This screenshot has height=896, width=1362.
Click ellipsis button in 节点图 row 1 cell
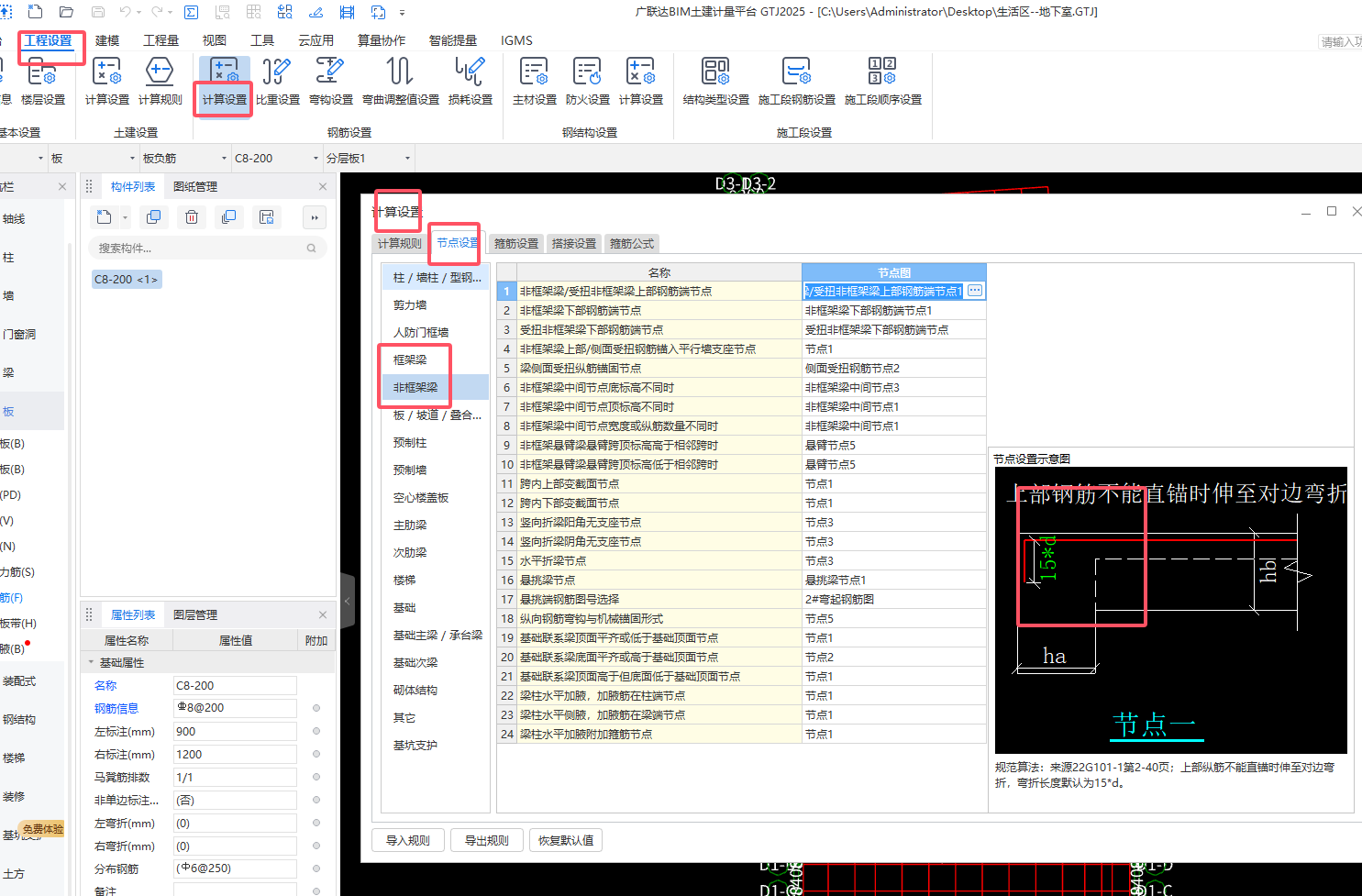pyautogui.click(x=975, y=291)
